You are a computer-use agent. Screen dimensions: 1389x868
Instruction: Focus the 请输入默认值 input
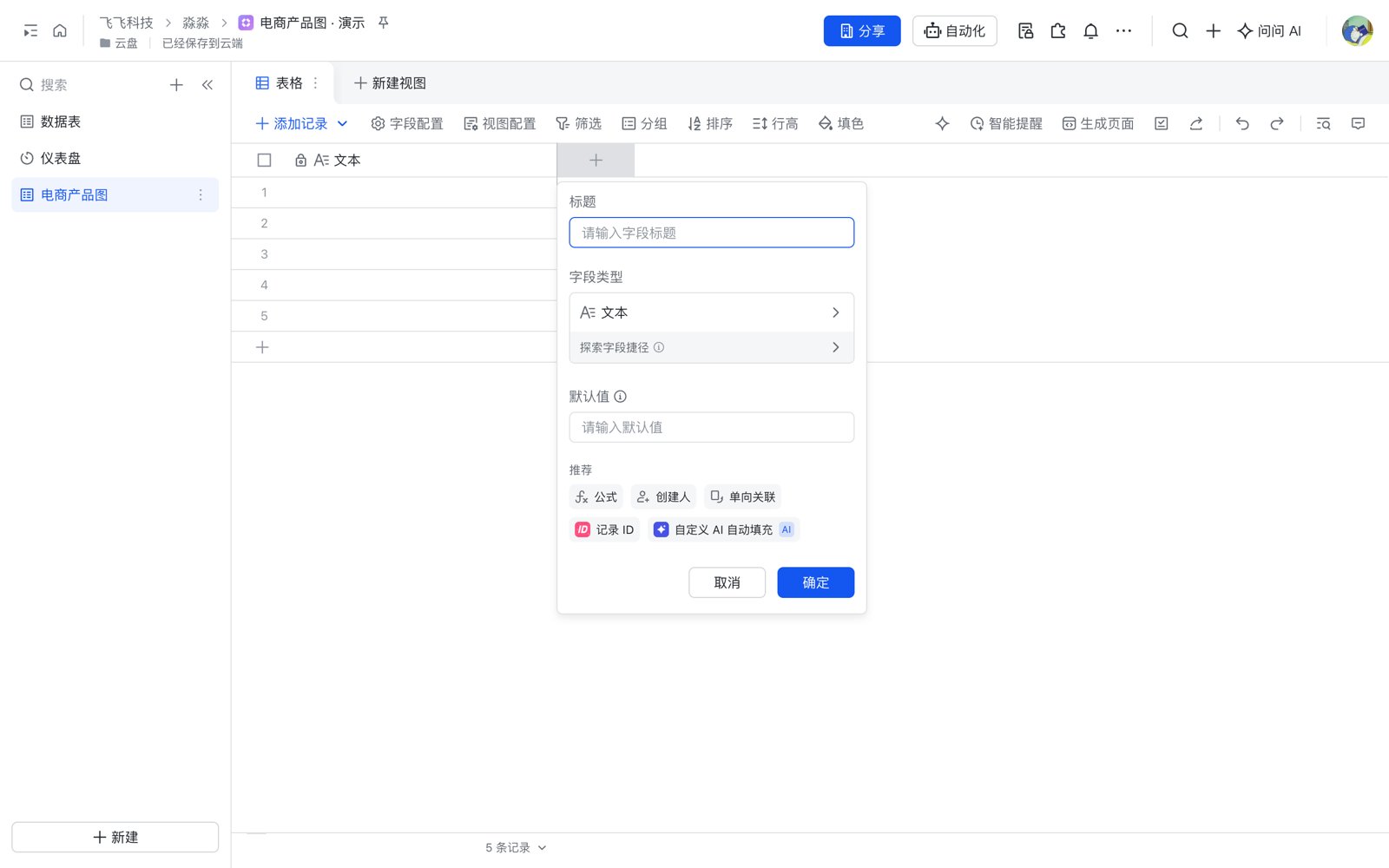tap(712, 427)
